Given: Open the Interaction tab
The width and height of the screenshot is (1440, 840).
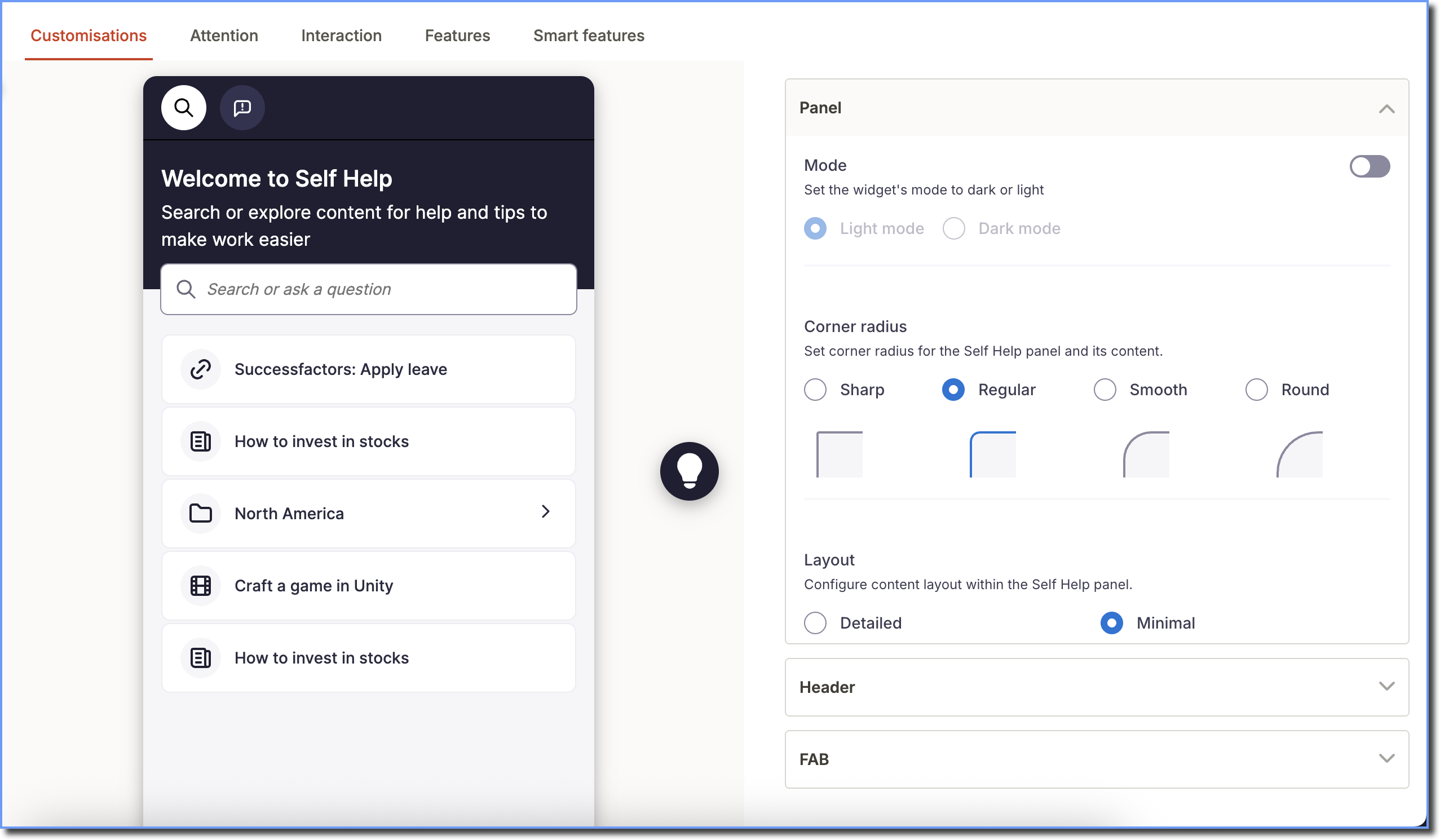Looking at the screenshot, I should 342,36.
